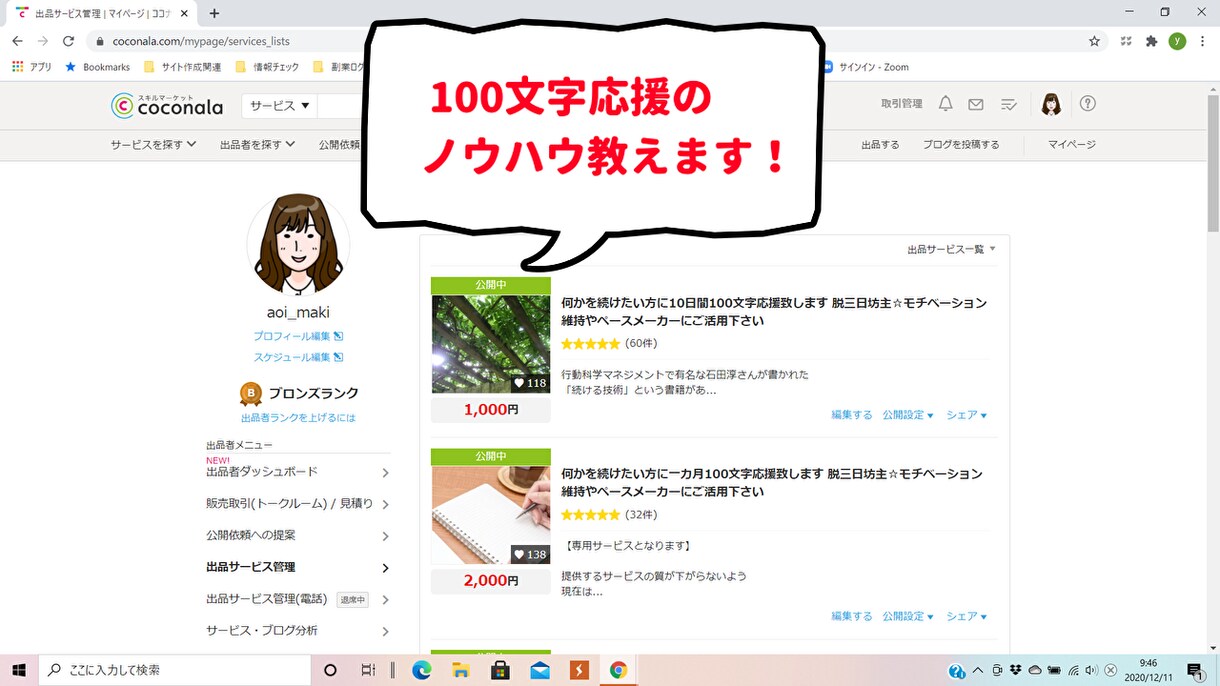The height and width of the screenshot is (686, 1220).
Task: Open シェア dropdown for 10日間 service
Action: (967, 415)
